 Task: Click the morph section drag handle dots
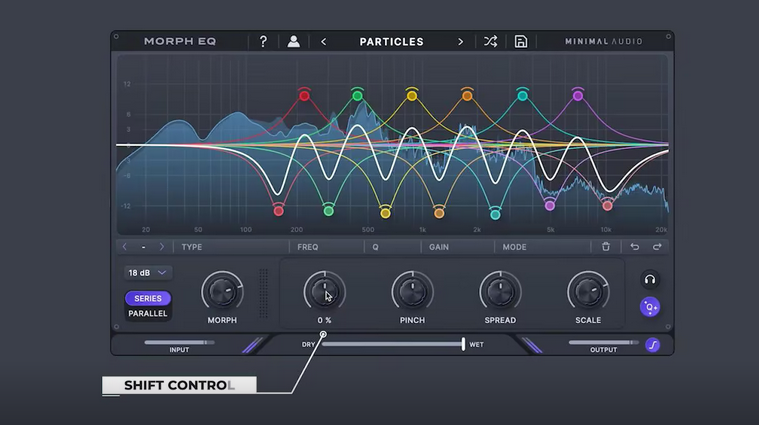coord(263,293)
